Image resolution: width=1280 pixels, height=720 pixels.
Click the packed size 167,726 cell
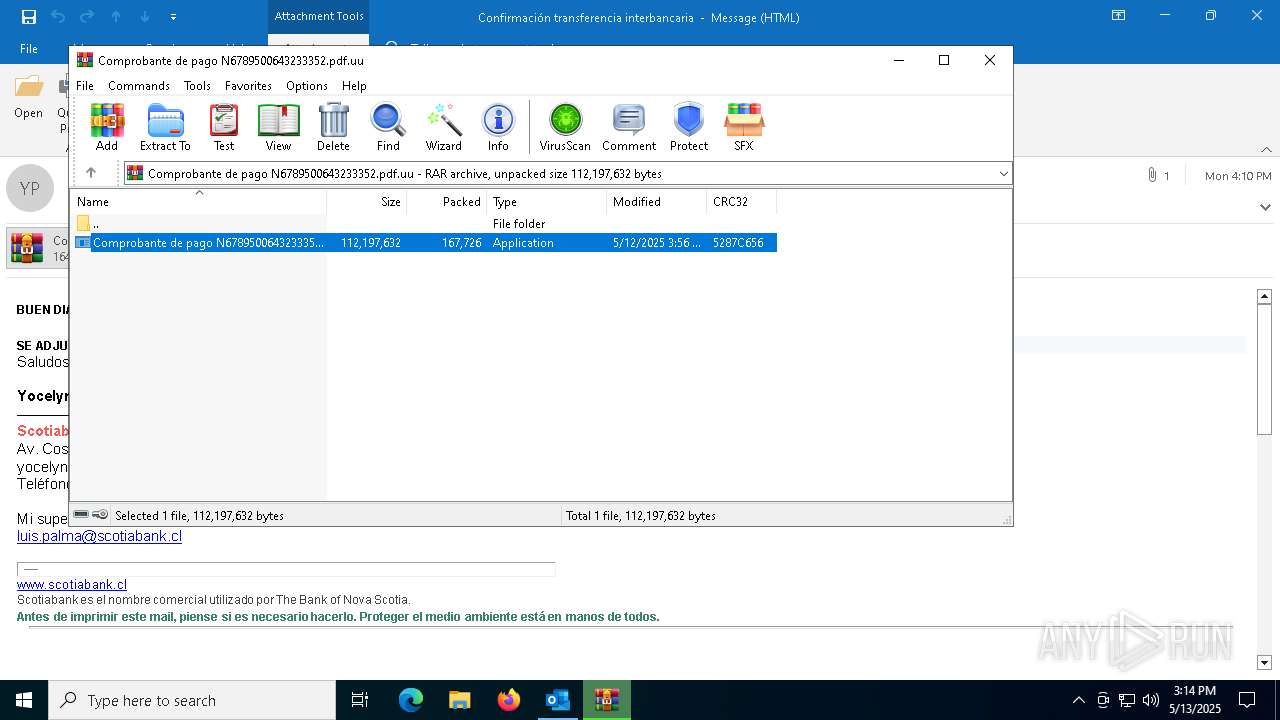[x=461, y=243]
